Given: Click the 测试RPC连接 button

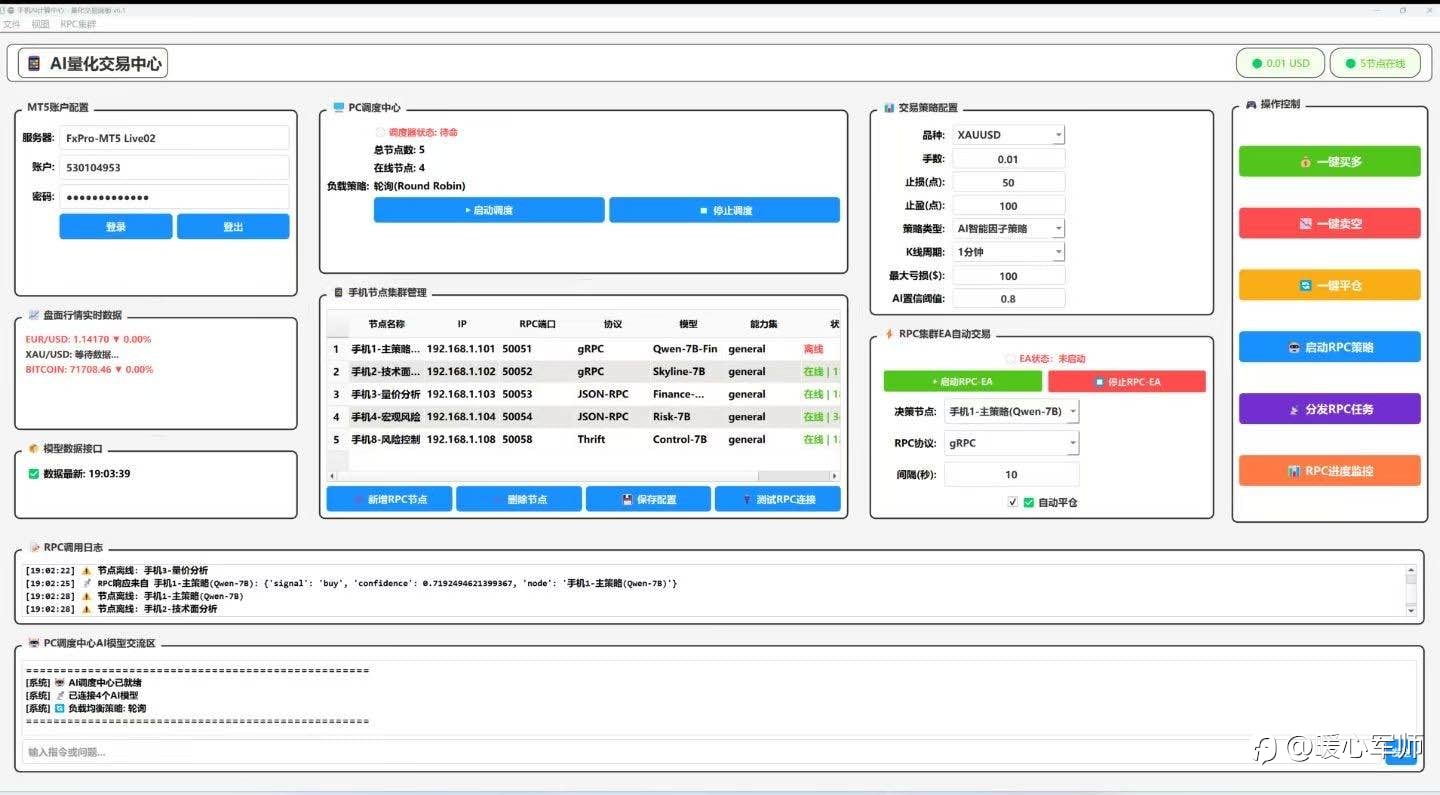Looking at the screenshot, I should tap(777, 499).
